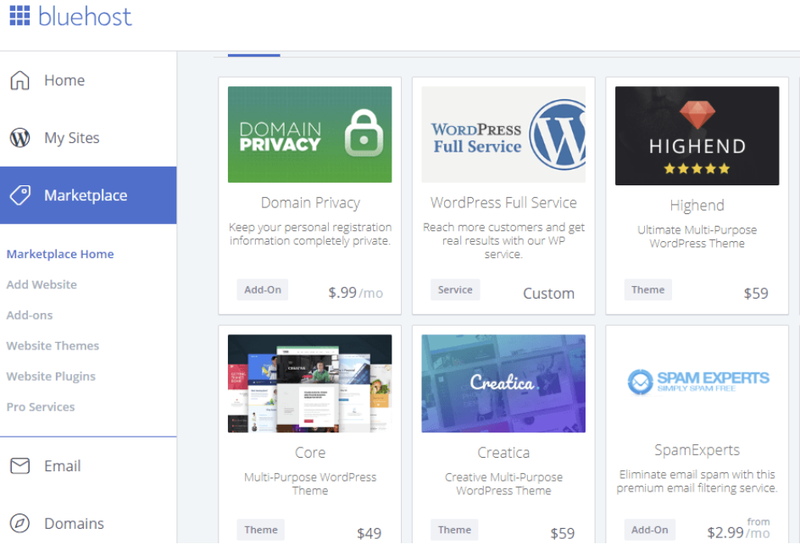Click the Core theme preview image
The width and height of the screenshot is (800, 550).
(x=310, y=384)
